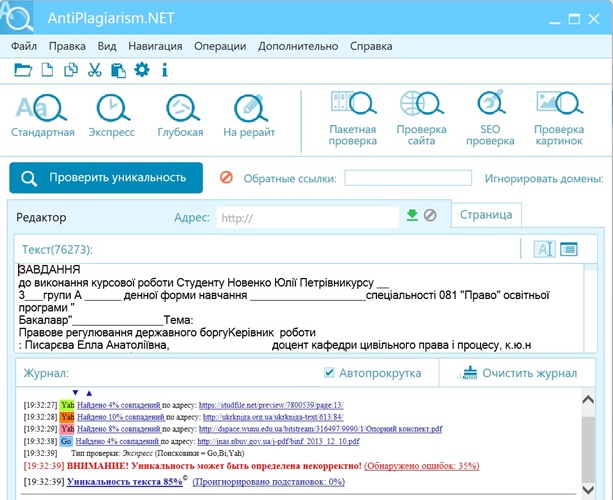613x500 pixels.
Task: Open the ukrkniga.org.ua link
Action: coord(273,417)
